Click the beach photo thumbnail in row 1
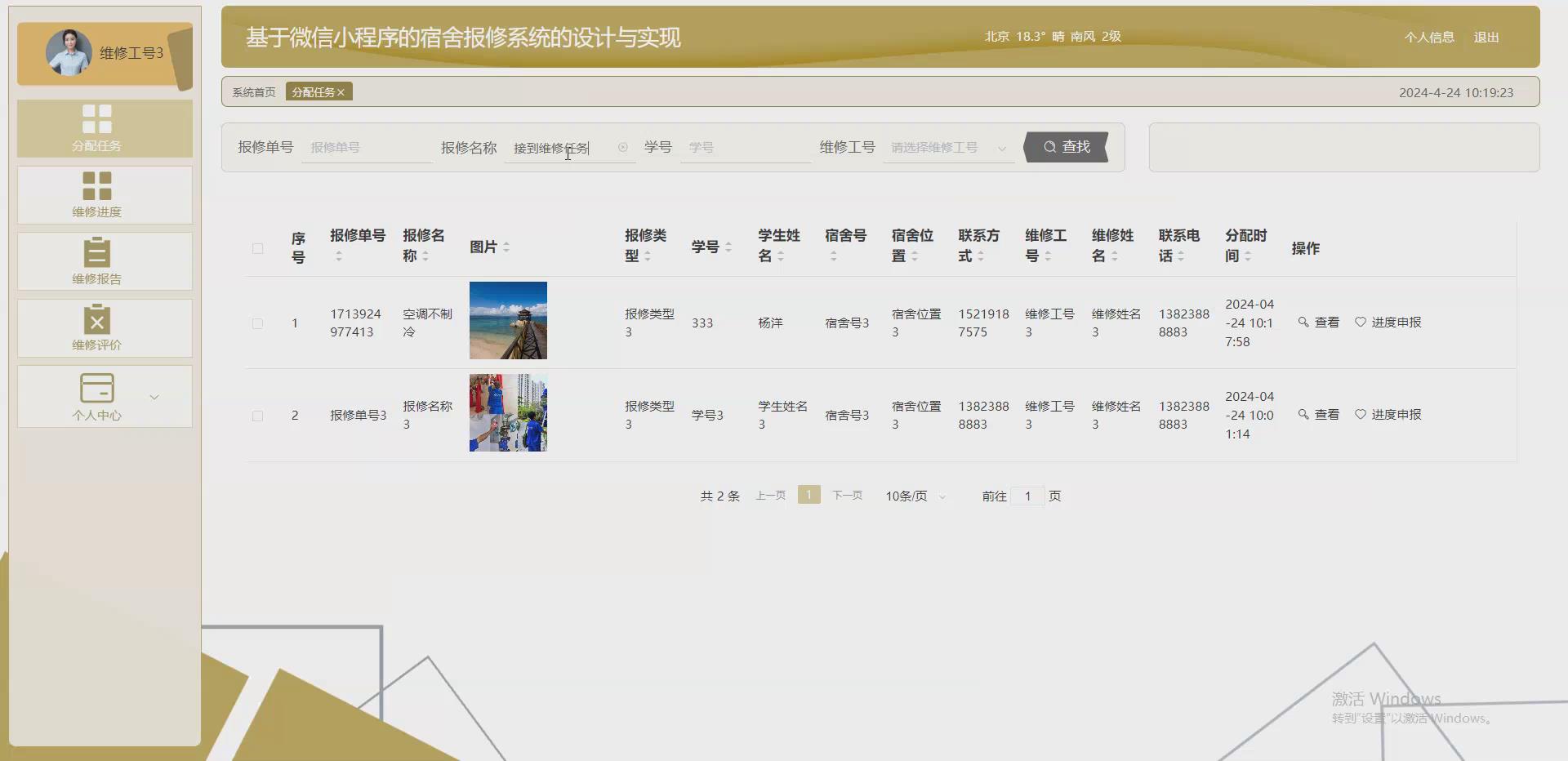The width and height of the screenshot is (1568, 761). (507, 320)
